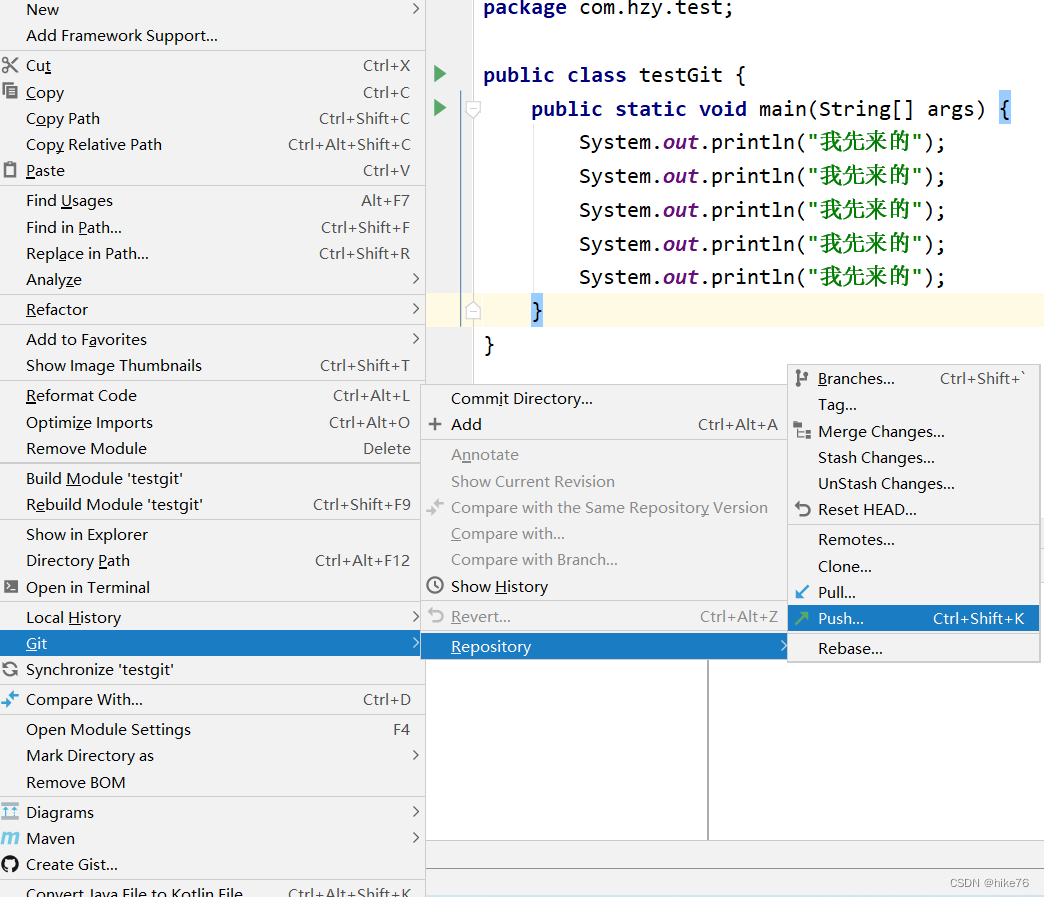Click the clock icon beside Show History
This screenshot has height=897, width=1044.
pos(435,585)
